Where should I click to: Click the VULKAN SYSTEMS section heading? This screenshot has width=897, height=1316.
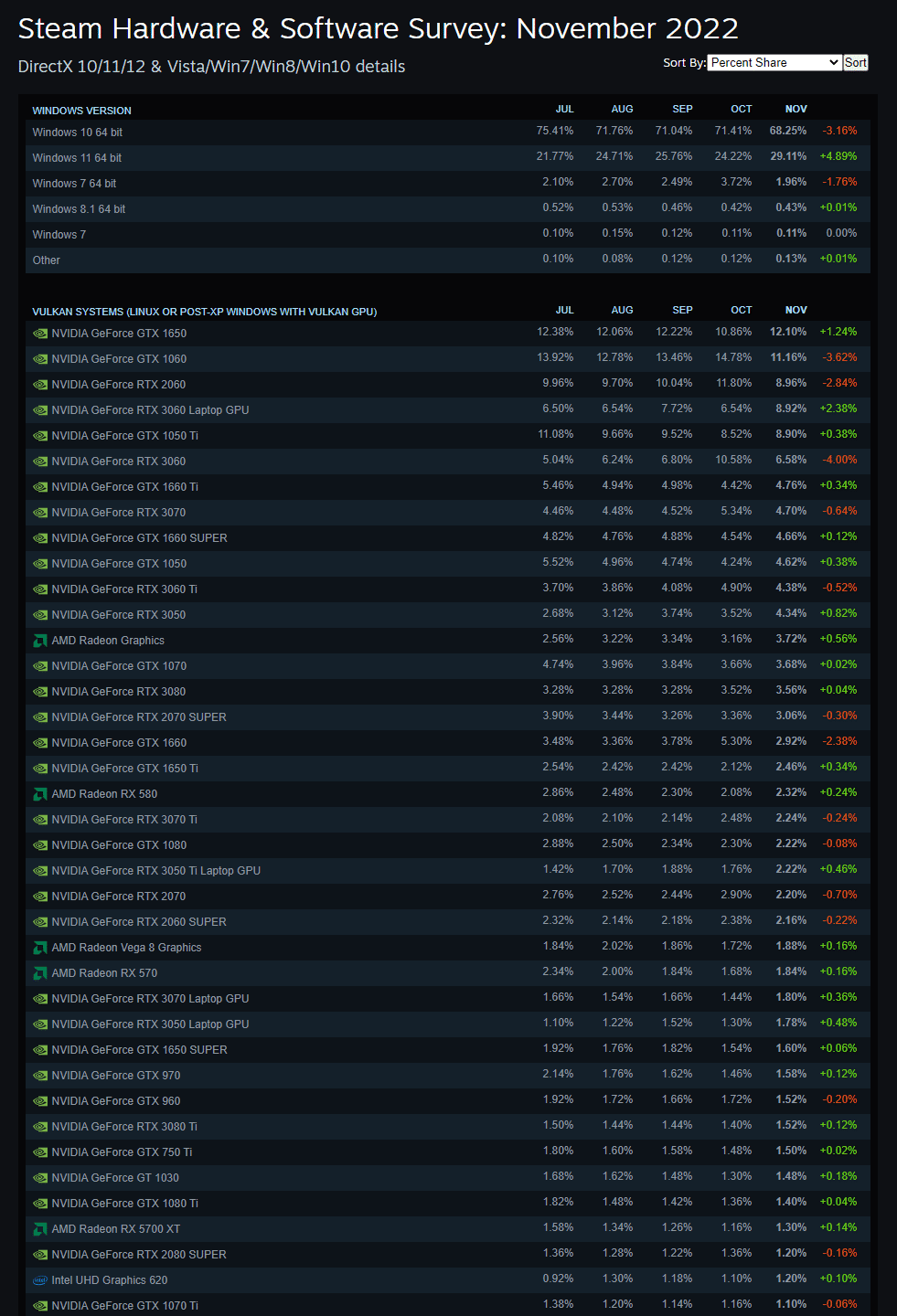coord(205,312)
